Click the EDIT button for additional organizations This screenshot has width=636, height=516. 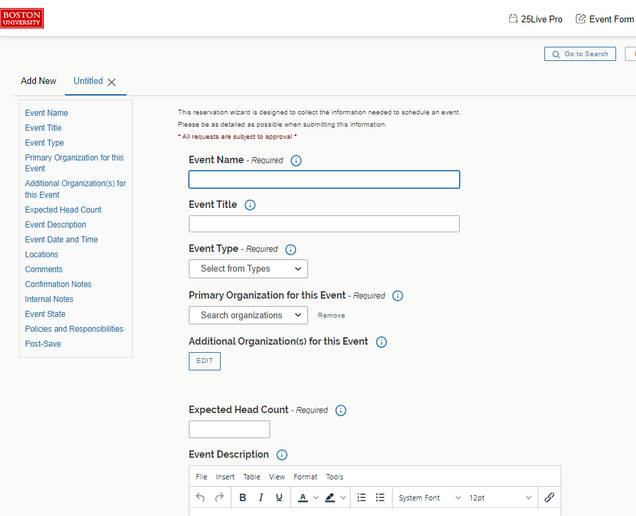click(205, 361)
